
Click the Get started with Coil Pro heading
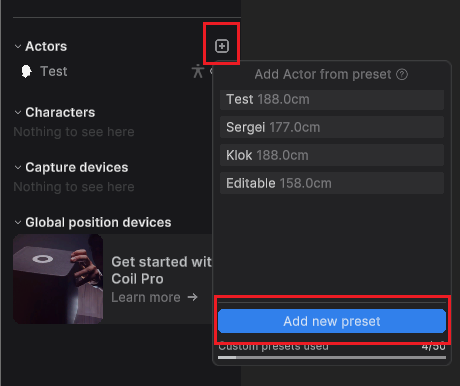pos(161,270)
